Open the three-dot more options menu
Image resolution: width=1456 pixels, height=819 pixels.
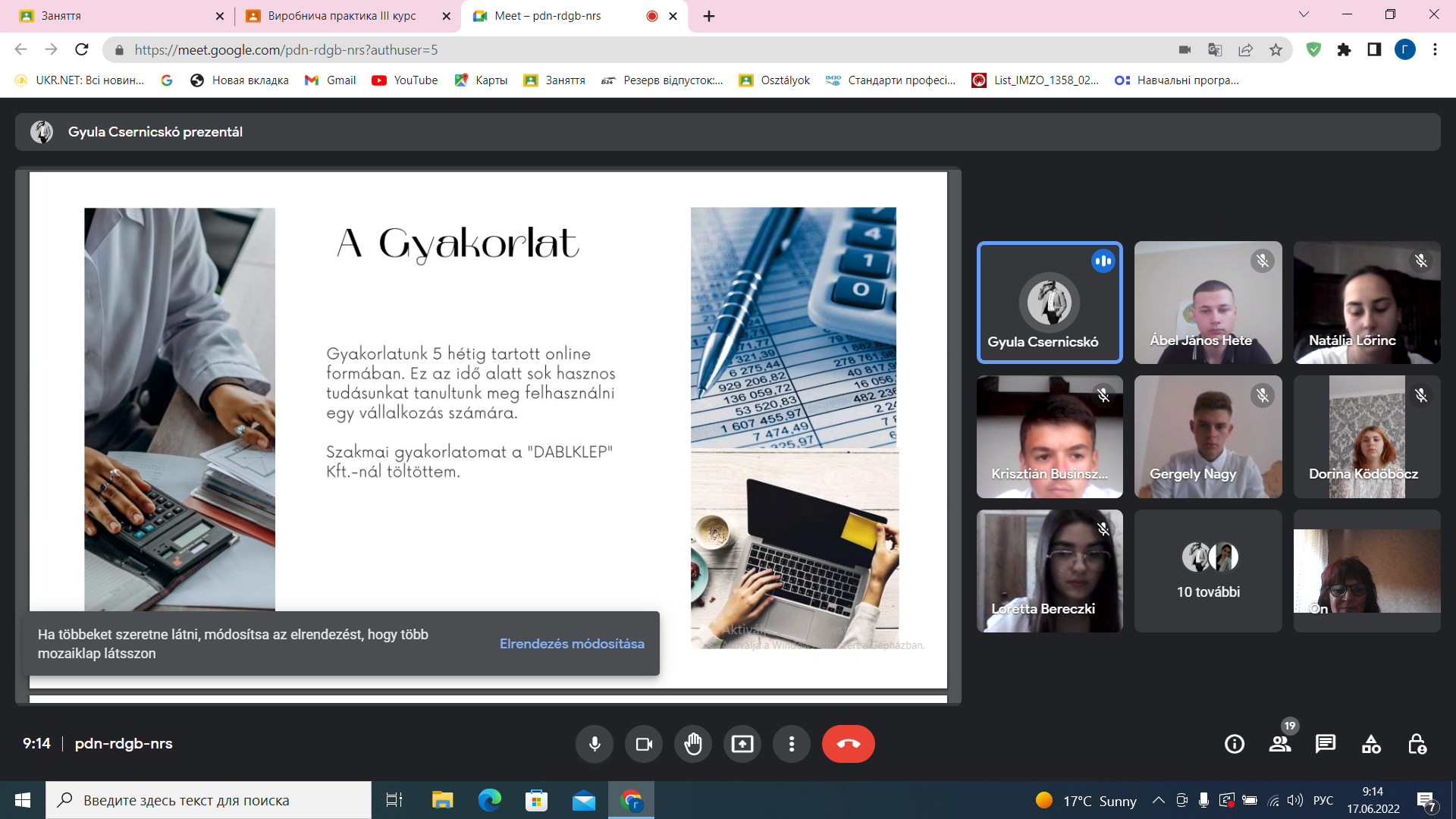[x=791, y=744]
